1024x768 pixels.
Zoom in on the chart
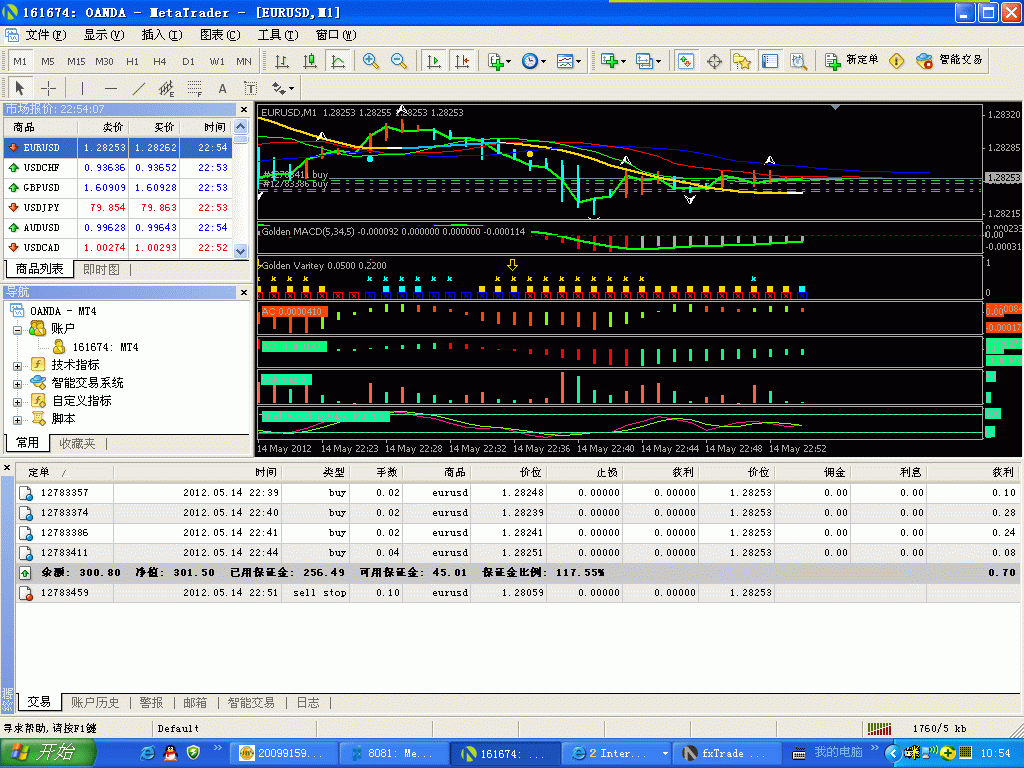coord(371,61)
